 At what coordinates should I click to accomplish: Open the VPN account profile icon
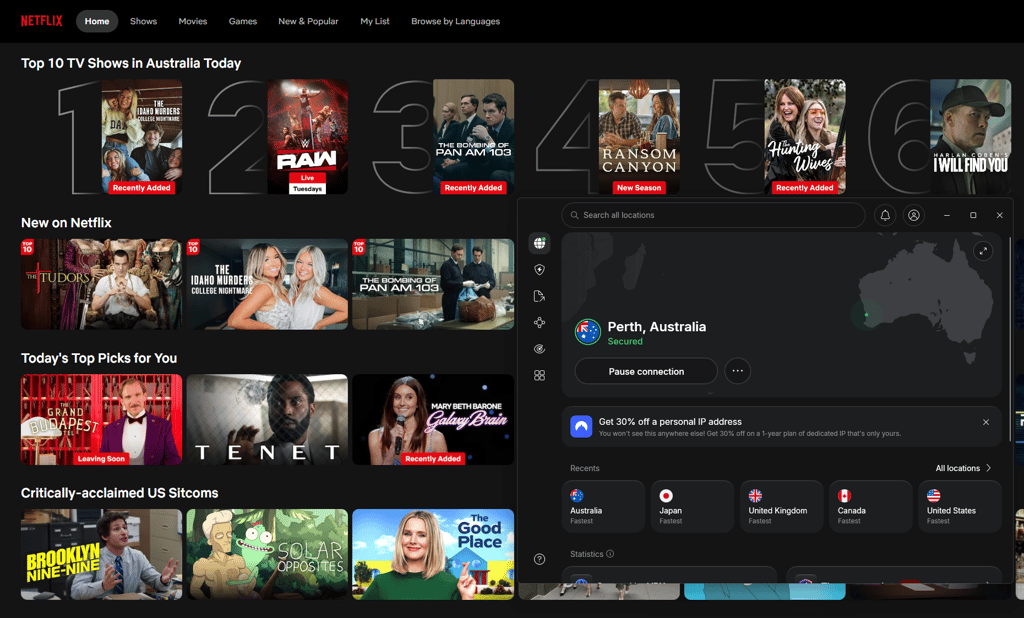914,215
